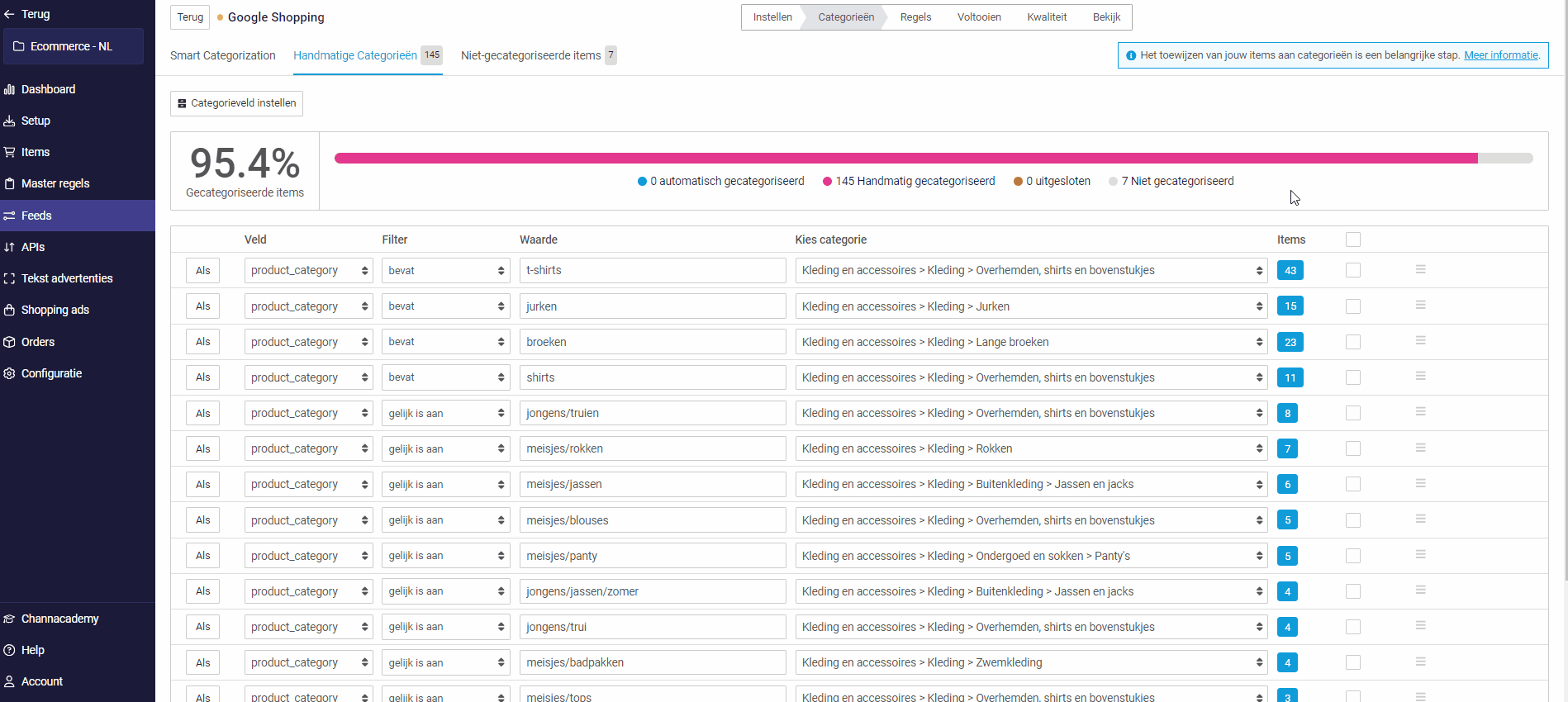Open category dropdown showing Zwemkleding
Screen dimensions: 1568x702
pos(1031,662)
